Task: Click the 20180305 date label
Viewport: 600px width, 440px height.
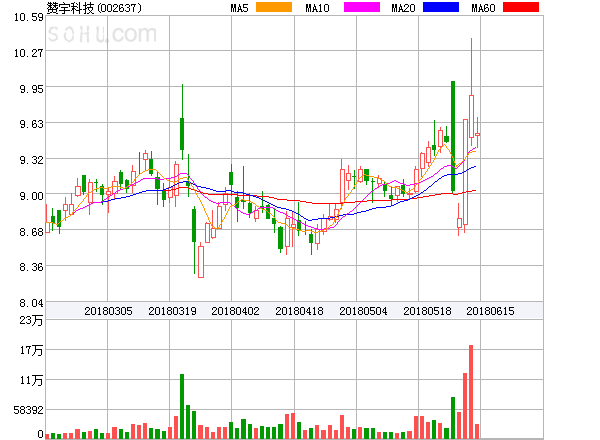Action: click(x=108, y=311)
